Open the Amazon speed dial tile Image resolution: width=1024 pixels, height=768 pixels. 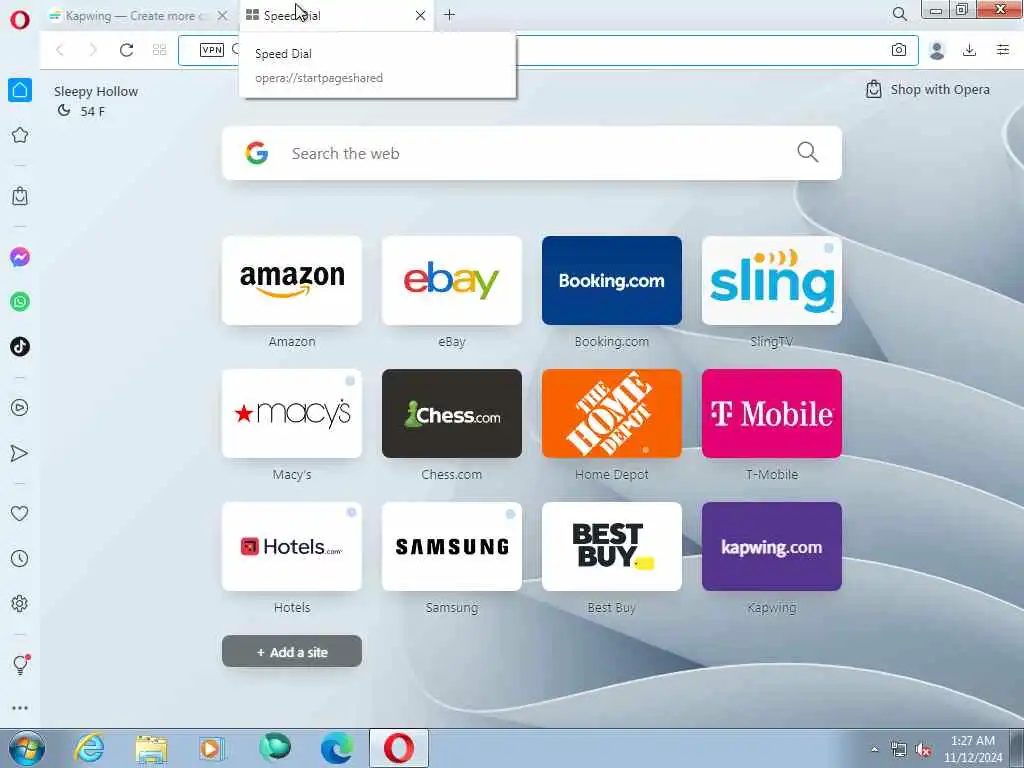(x=292, y=281)
